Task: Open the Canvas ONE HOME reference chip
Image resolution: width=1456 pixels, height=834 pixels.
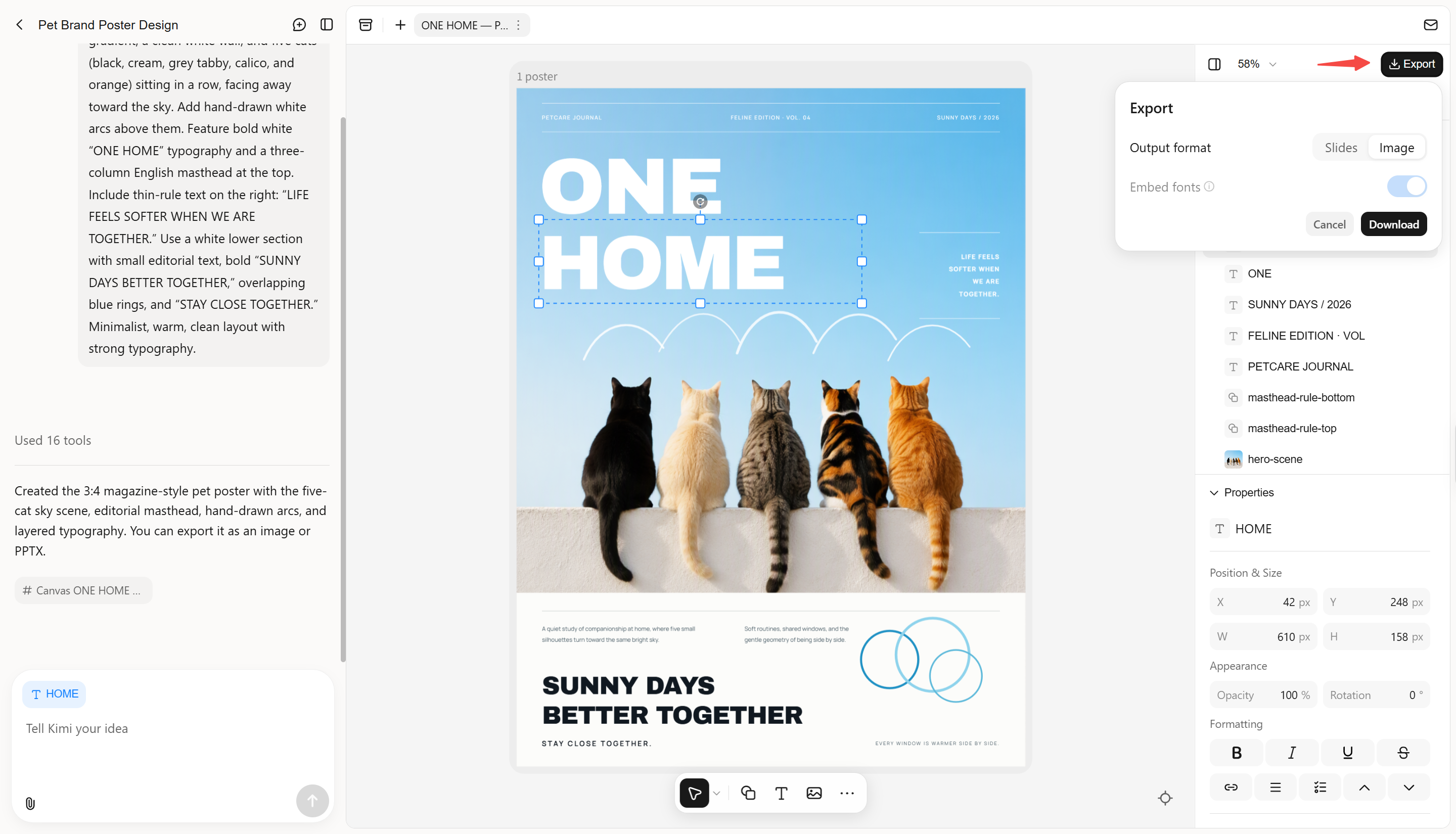Action: click(83, 590)
